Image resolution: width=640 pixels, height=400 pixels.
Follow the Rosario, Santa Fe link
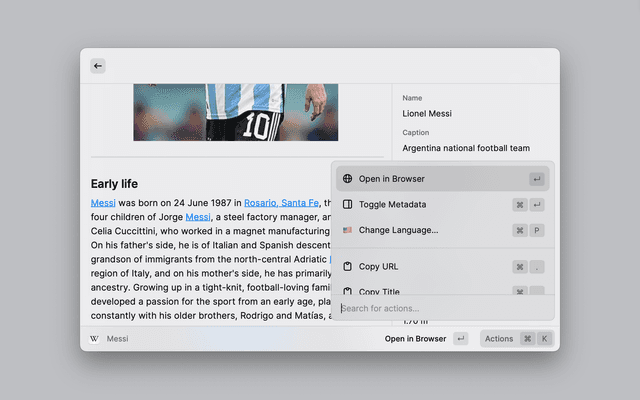point(281,202)
